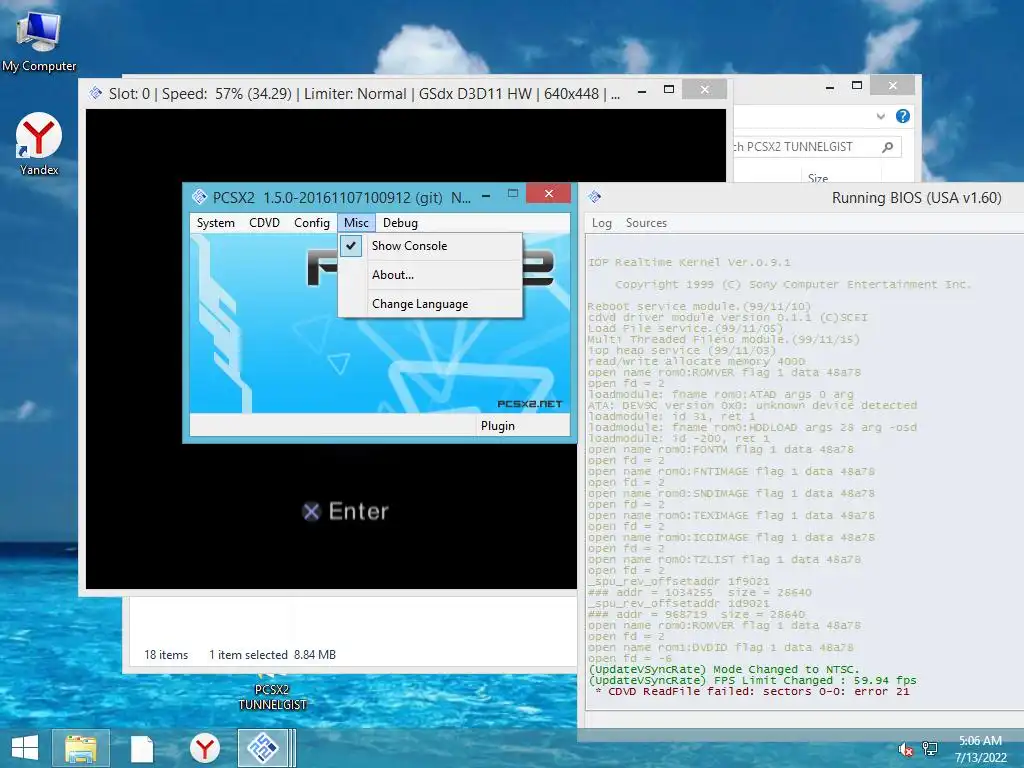This screenshot has height=768, width=1024.
Task: Launch Yandex browser from taskbar
Action: click(204, 748)
